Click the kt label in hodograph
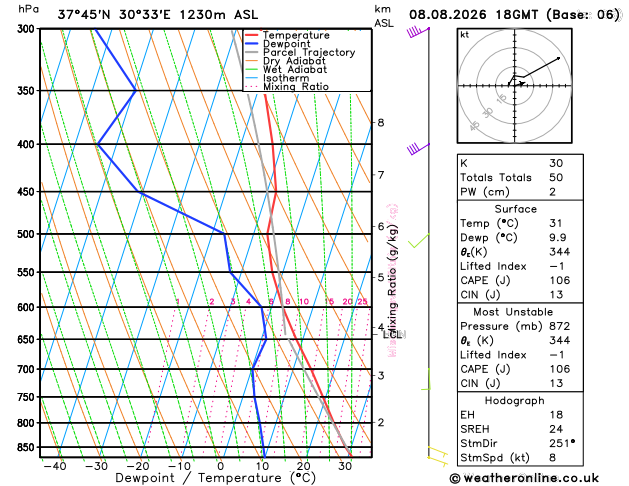The height and width of the screenshot is (486, 629). (x=465, y=35)
